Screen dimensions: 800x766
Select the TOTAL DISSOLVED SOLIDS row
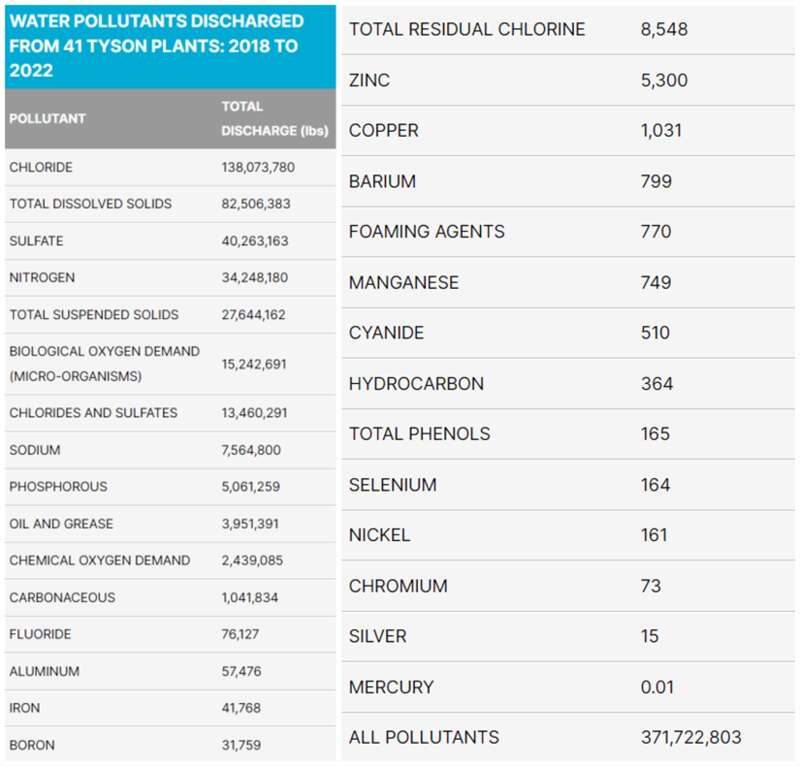(170, 204)
